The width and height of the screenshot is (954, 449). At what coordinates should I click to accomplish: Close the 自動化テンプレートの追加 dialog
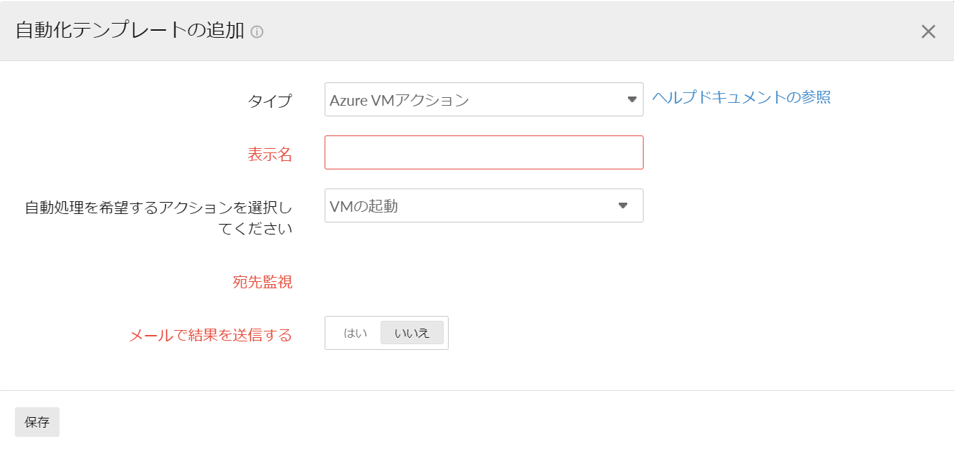click(x=928, y=31)
